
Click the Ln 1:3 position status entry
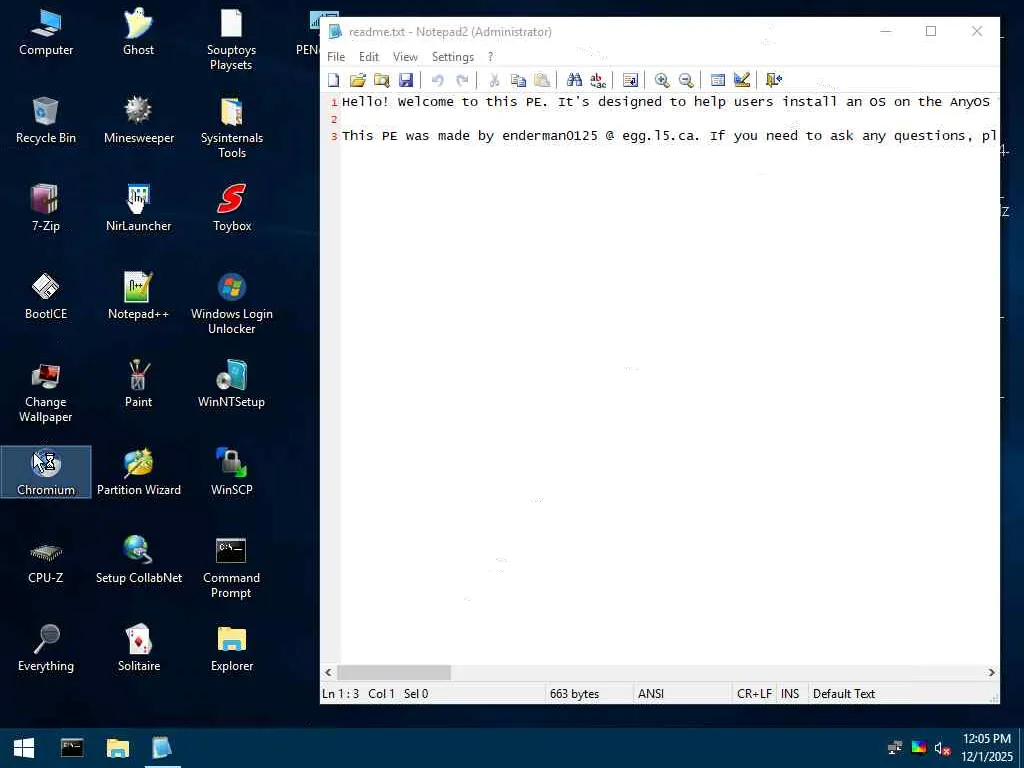(x=340, y=694)
